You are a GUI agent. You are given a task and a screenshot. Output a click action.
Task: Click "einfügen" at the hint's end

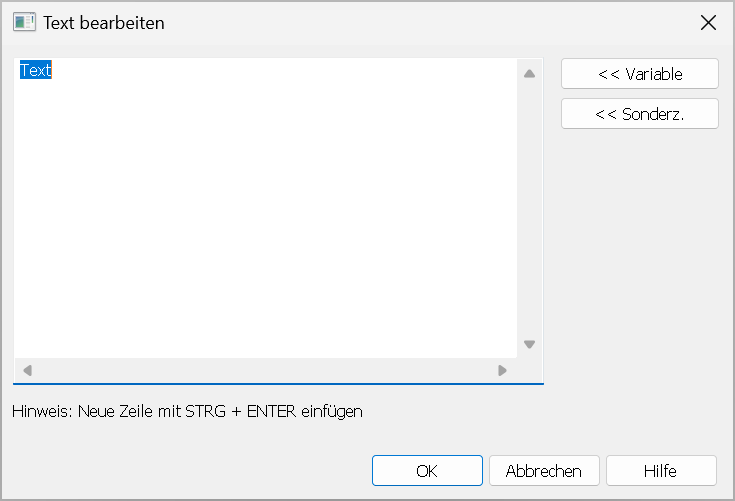pos(333,410)
